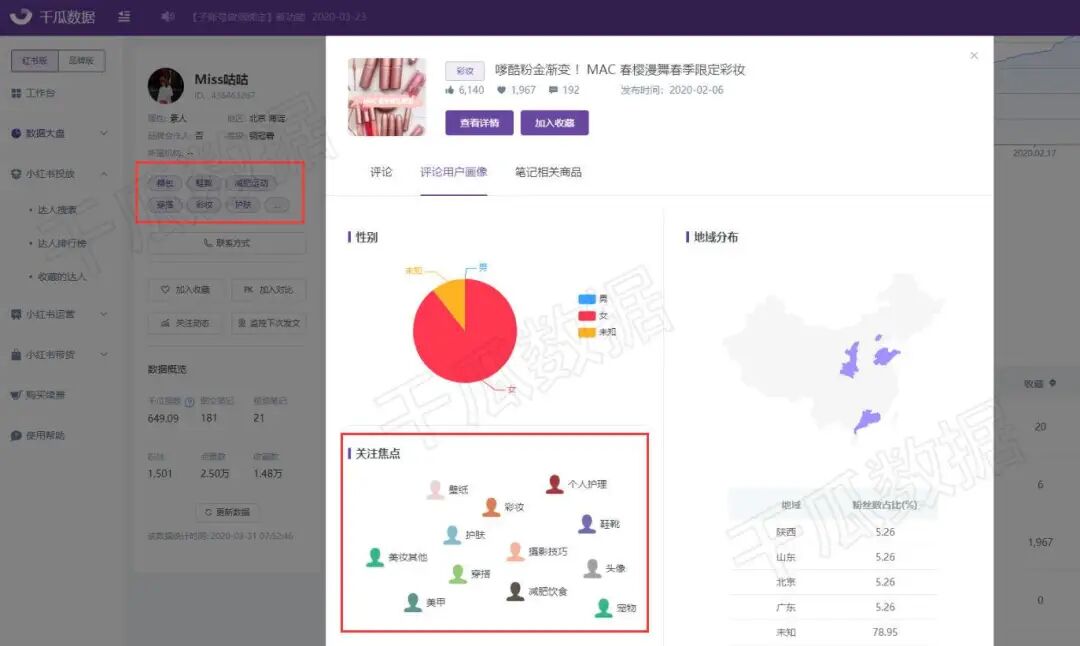1080x646 pixels.
Task: Click the 购买续费 cart icon
Action: click(x=16, y=395)
